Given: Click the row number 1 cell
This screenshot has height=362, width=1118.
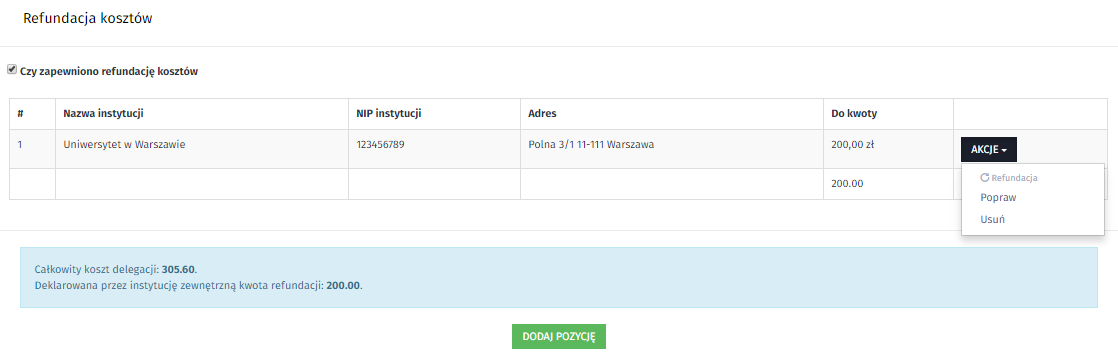Looking at the screenshot, I should coord(32,149).
